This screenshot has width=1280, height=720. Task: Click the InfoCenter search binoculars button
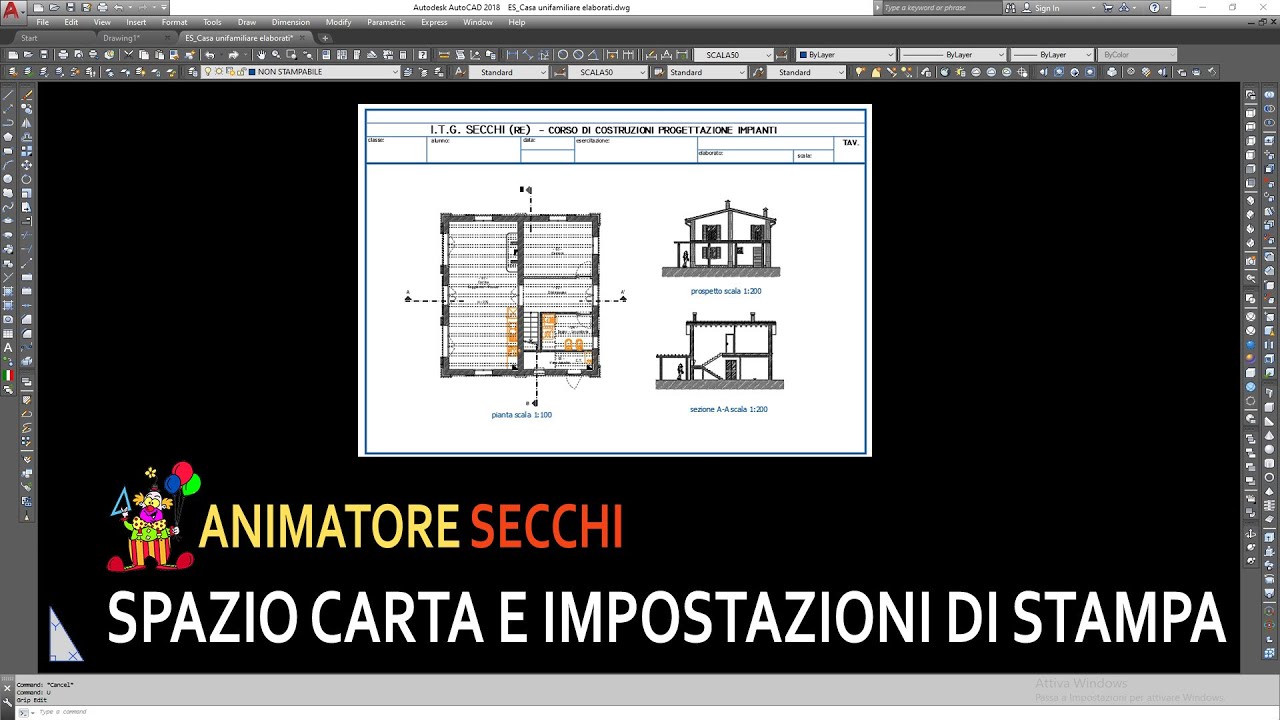[1010, 7]
